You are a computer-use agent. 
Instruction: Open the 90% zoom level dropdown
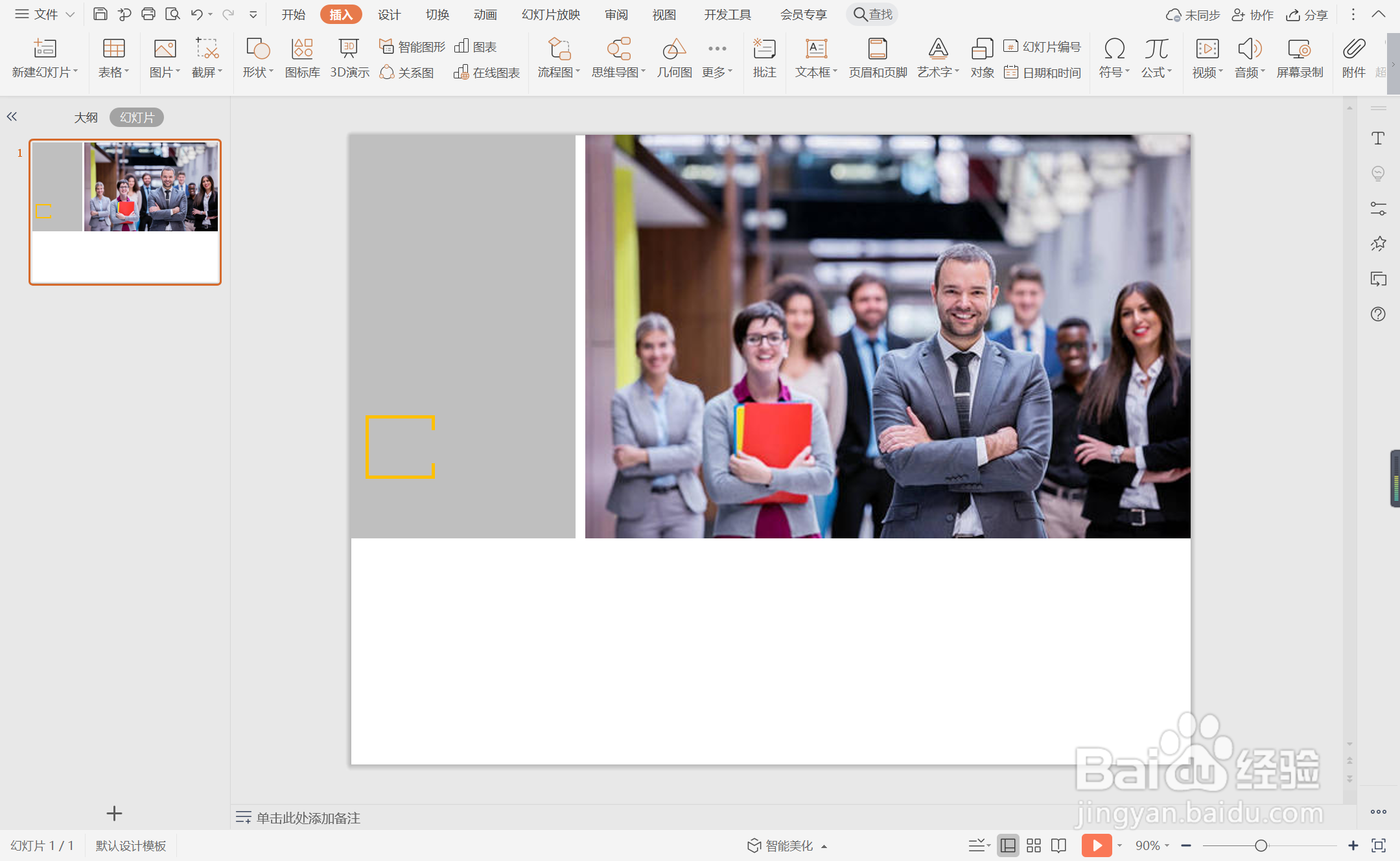click(x=1152, y=845)
